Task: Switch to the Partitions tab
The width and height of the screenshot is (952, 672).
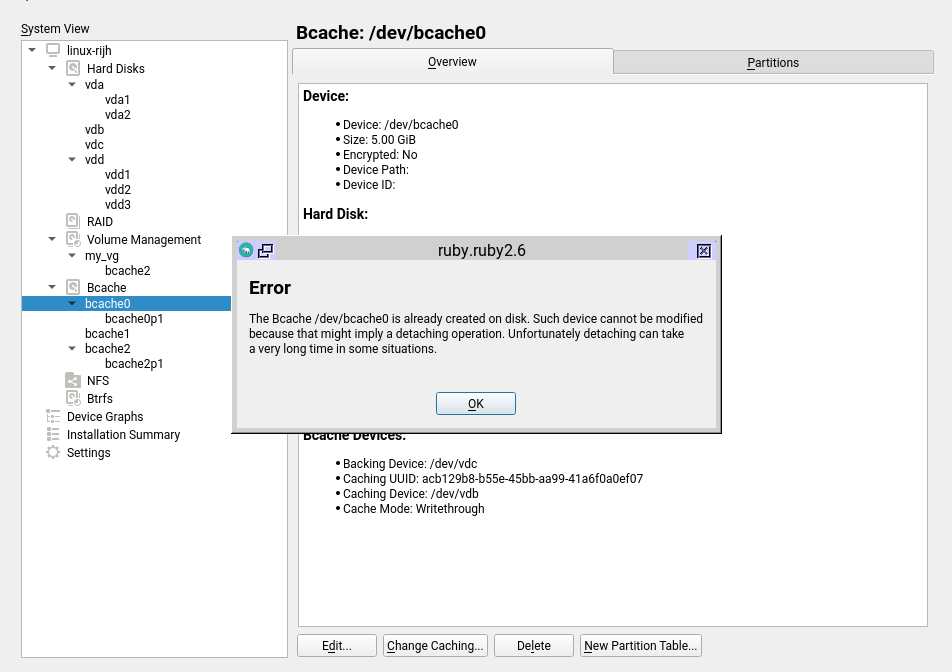Action: pos(773,62)
